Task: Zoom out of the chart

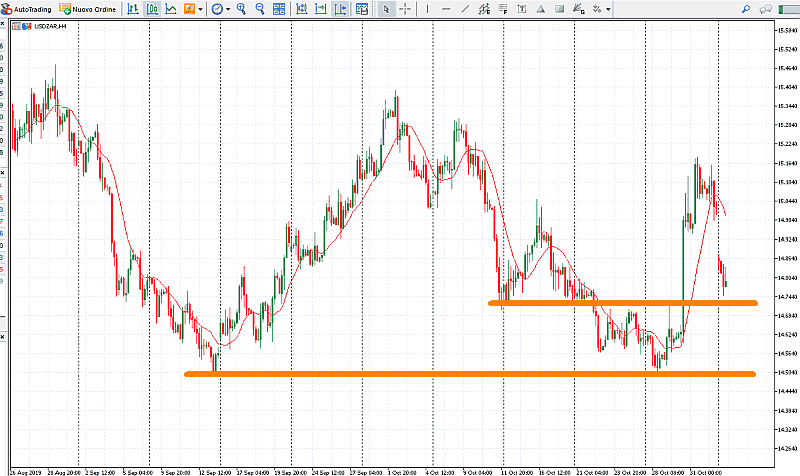Action: click(261, 9)
